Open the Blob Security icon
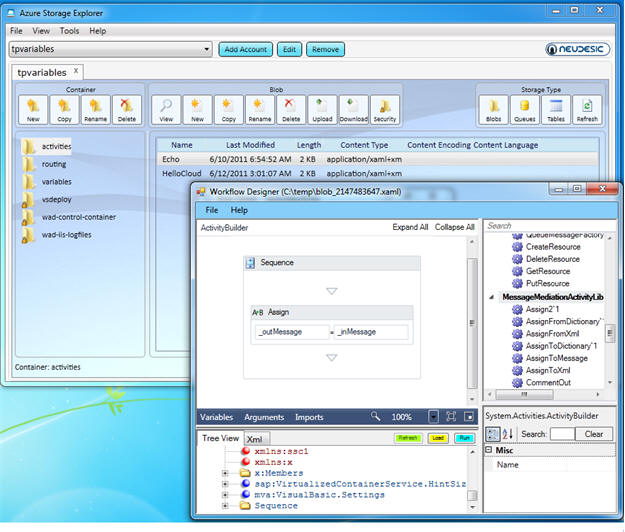This screenshot has width=625, height=532. coord(385,110)
